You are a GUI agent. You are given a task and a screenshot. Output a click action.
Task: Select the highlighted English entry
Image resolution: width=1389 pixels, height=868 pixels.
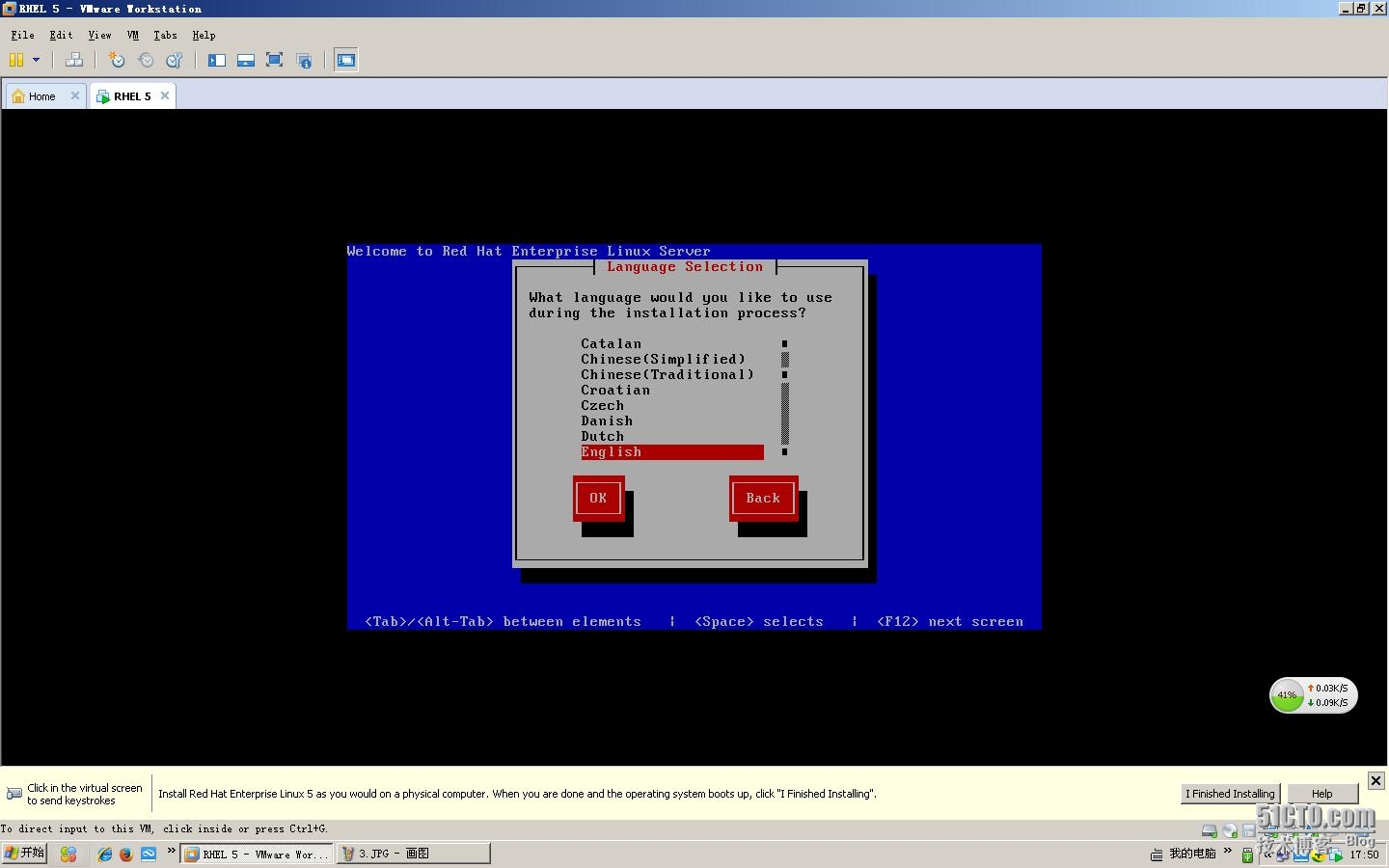click(x=672, y=452)
